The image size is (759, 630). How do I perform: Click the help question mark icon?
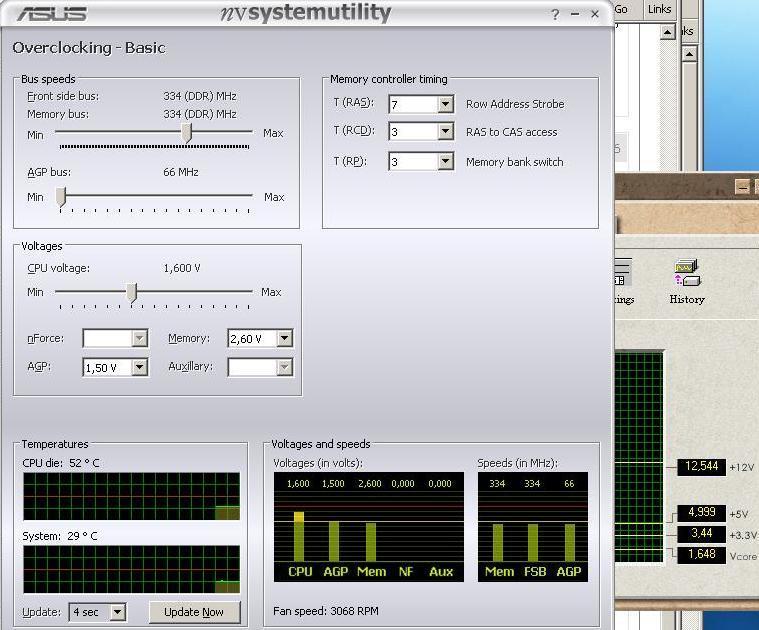(x=555, y=15)
